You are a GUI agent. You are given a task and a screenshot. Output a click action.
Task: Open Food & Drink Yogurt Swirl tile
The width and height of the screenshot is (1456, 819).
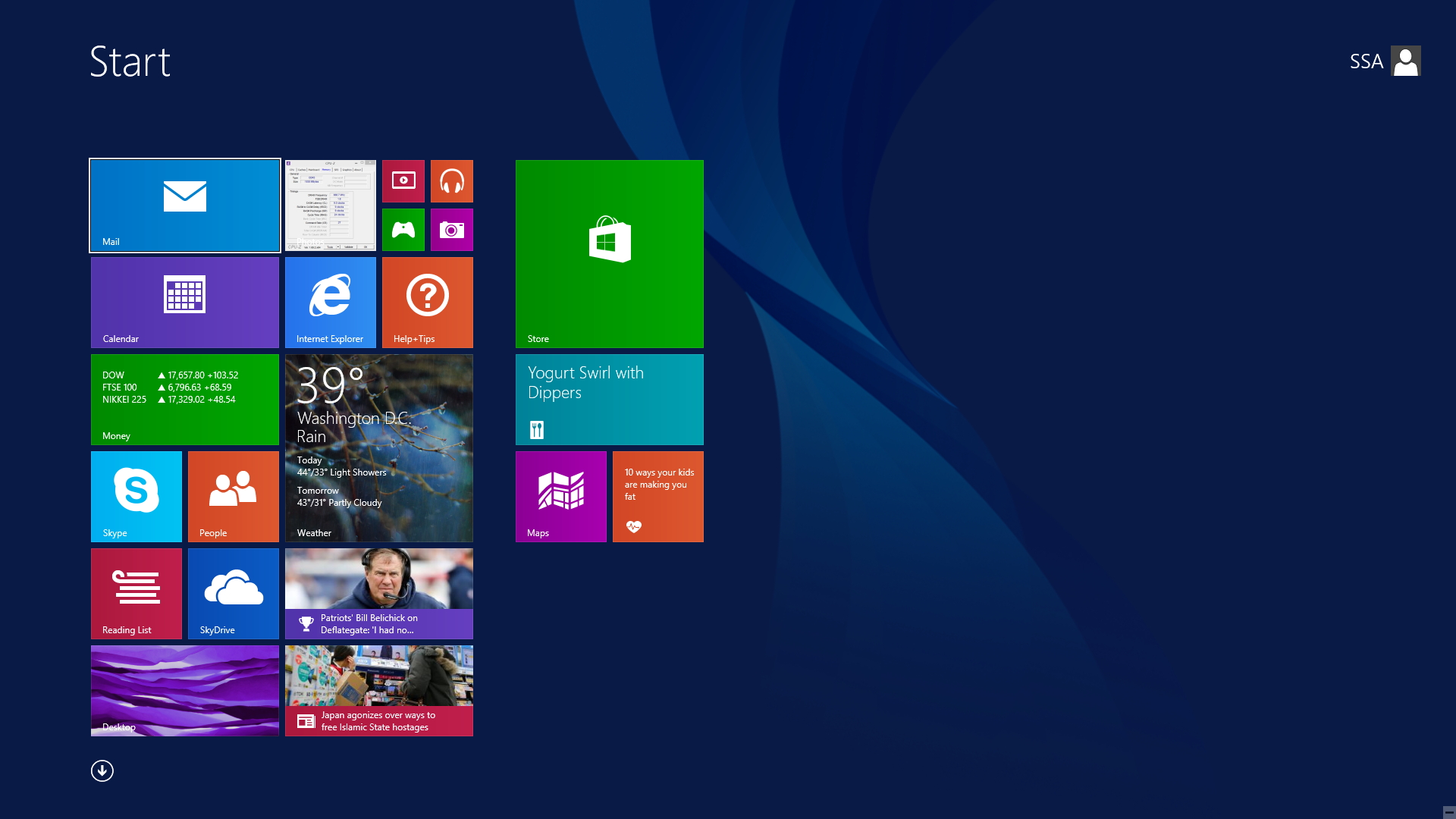tap(610, 400)
